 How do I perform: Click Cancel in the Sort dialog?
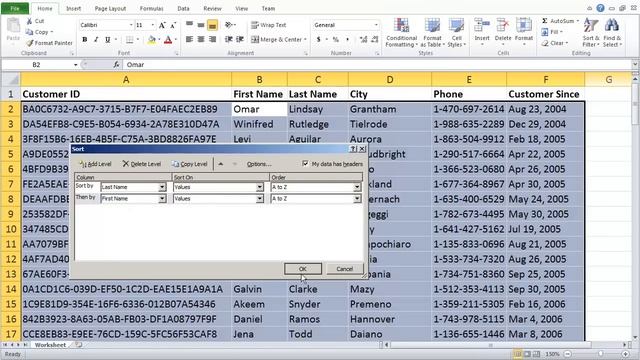coord(344,269)
